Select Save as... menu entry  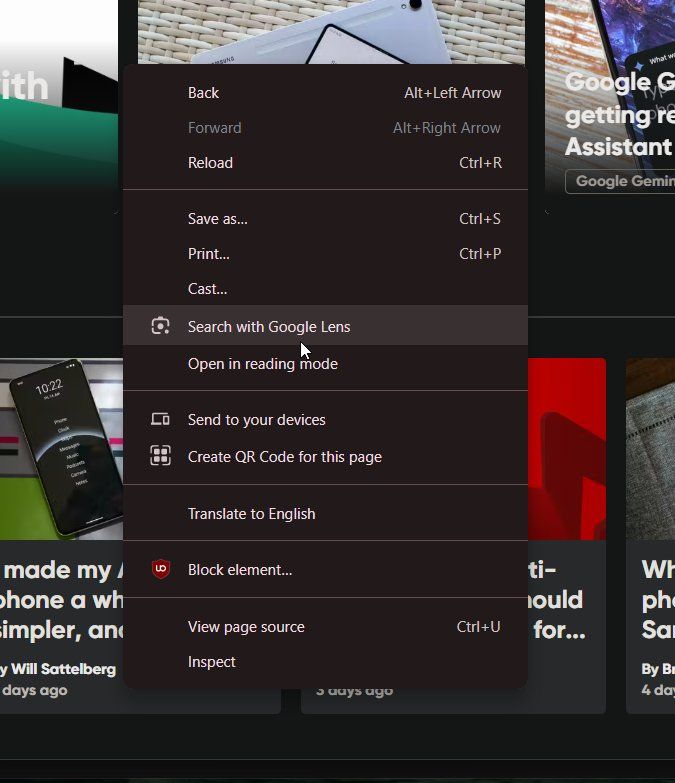(325, 219)
